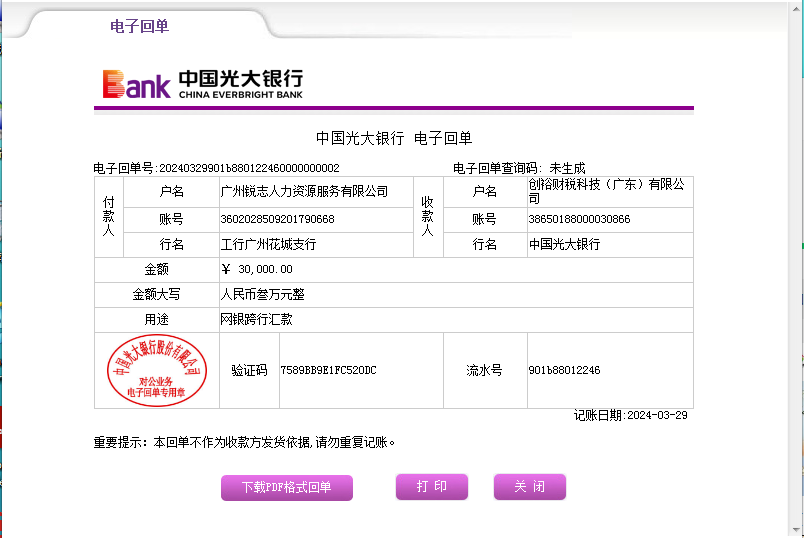Click payee bank 中国光大银行 cell
This screenshot has height=538, width=804.
pyautogui.click(x=610, y=245)
